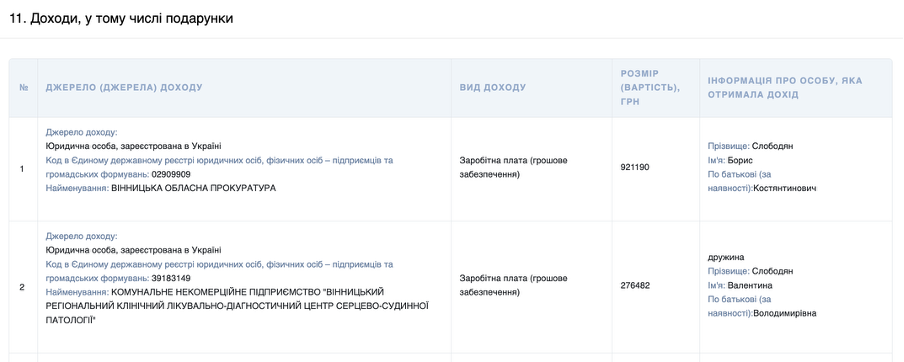Click 'Найменування:' label in row 2
This screenshot has height=362, width=904.
click(77, 292)
